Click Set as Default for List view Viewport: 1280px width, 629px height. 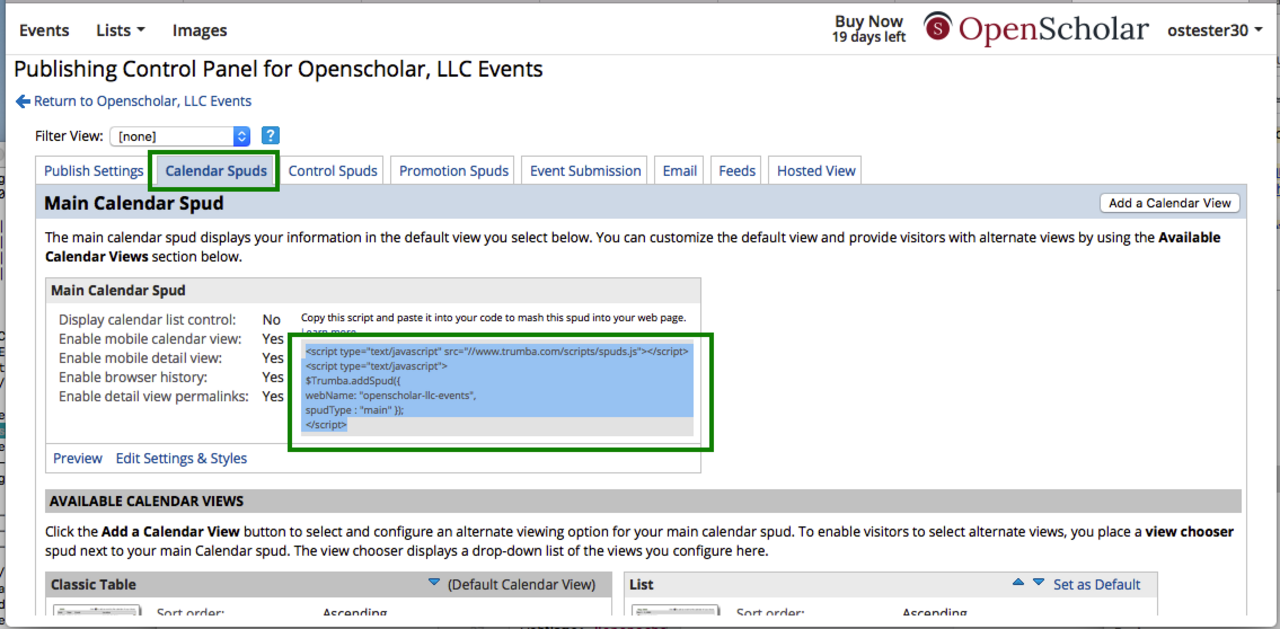click(x=1096, y=584)
